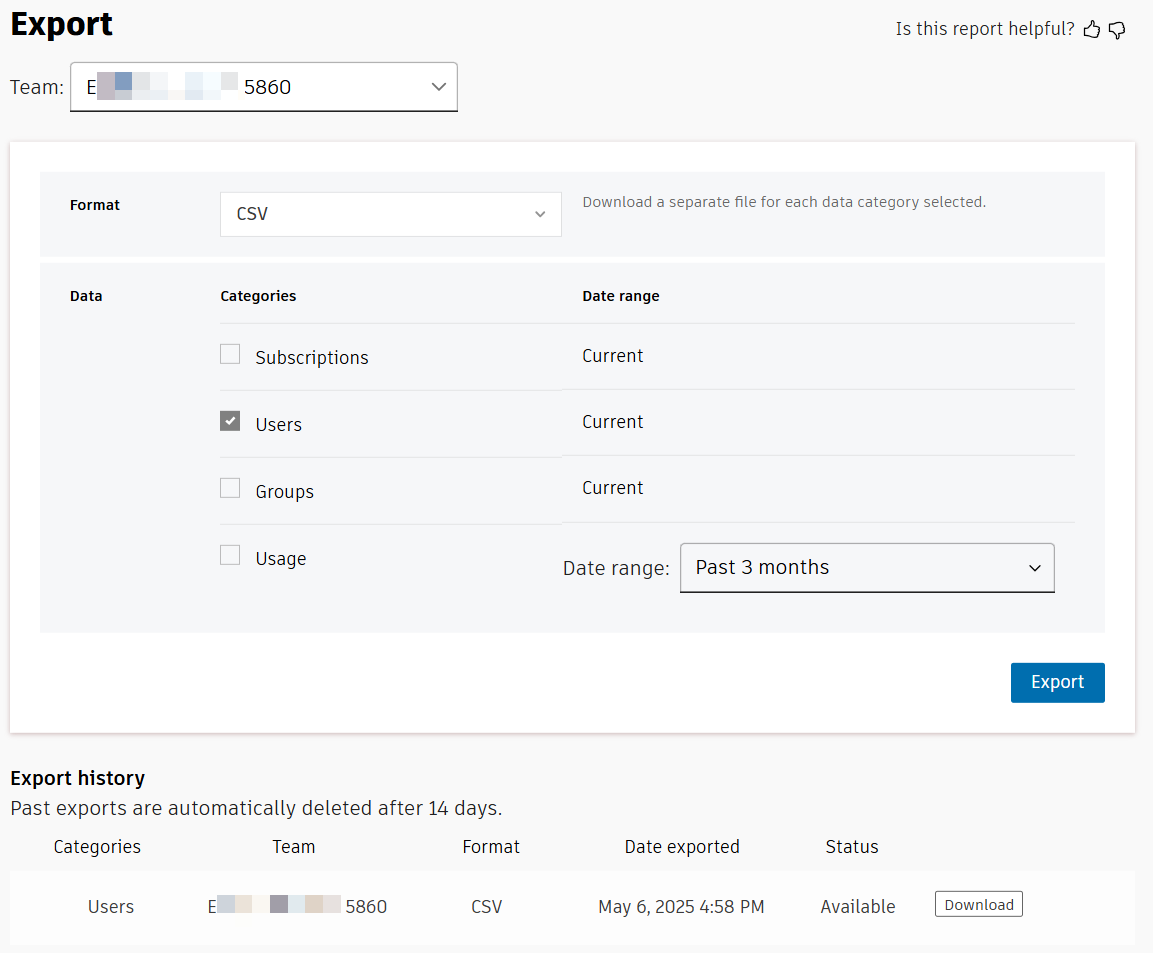
Task: Click the Format dropdown chevron arrow
Action: tap(540, 214)
